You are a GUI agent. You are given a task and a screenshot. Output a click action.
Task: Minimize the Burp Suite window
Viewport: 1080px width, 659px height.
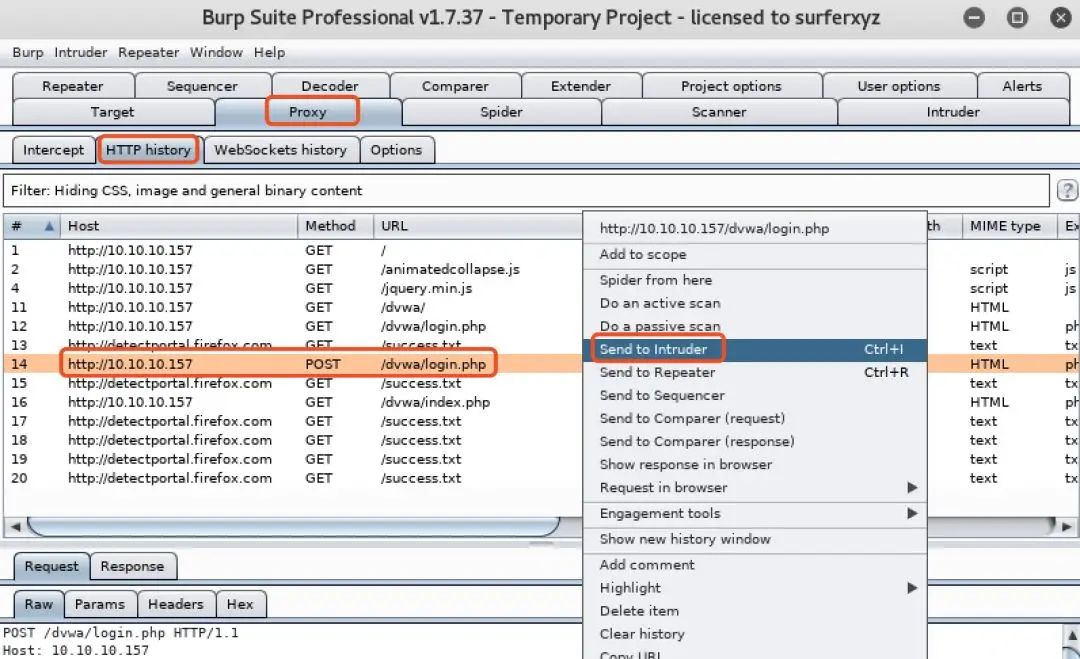coord(974,17)
